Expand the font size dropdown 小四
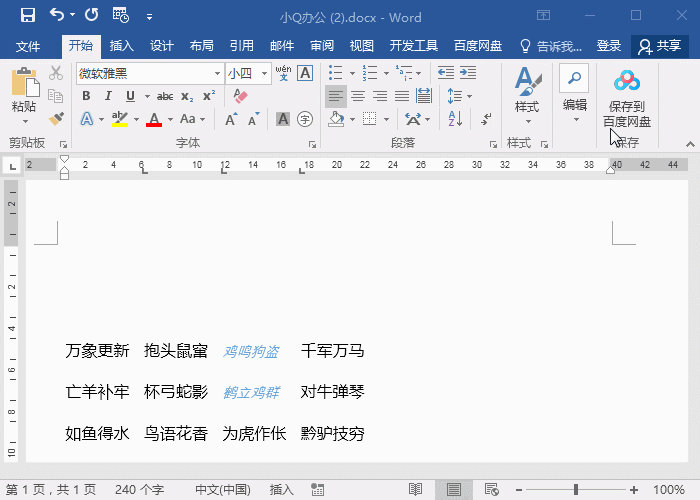The image size is (700, 500). pyautogui.click(x=265, y=74)
